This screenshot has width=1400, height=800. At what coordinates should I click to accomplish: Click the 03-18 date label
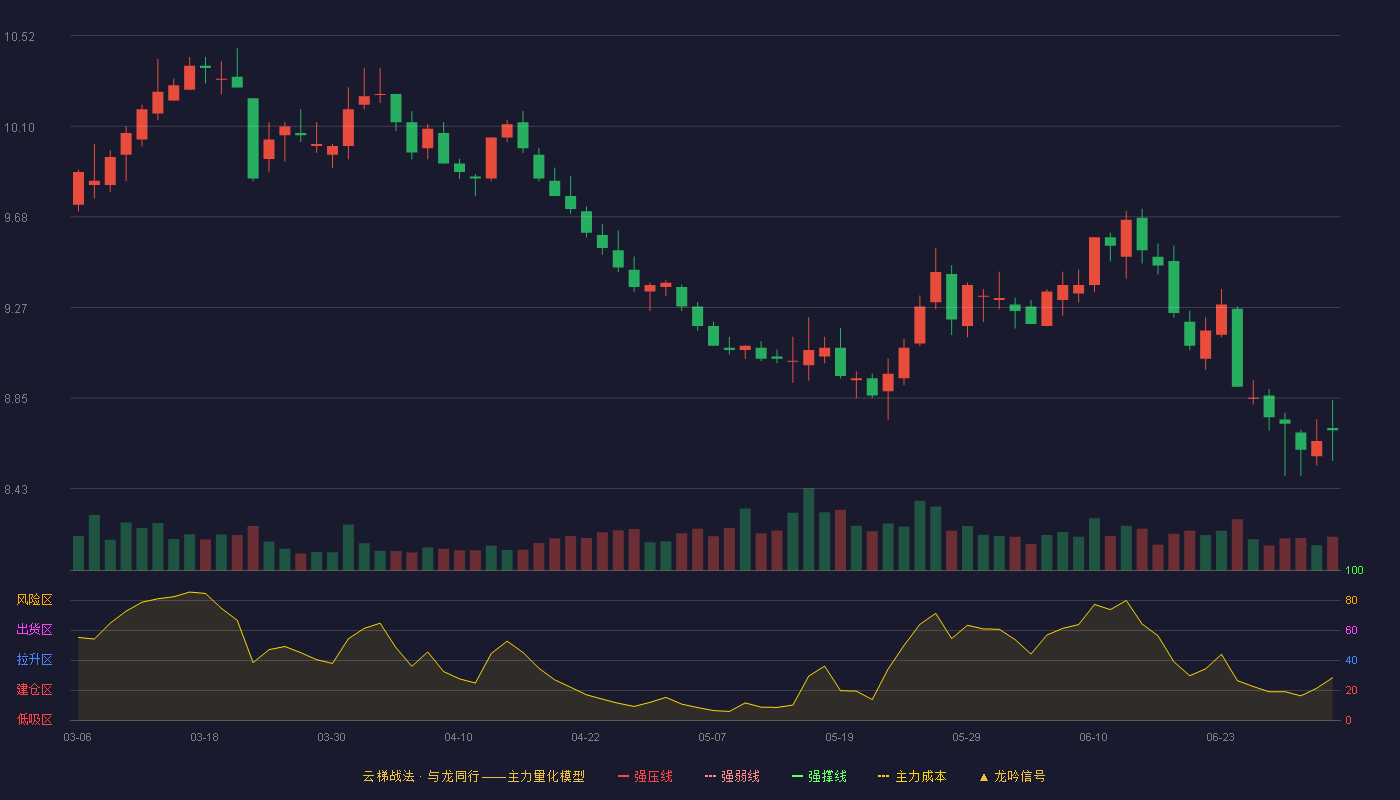click(x=204, y=737)
